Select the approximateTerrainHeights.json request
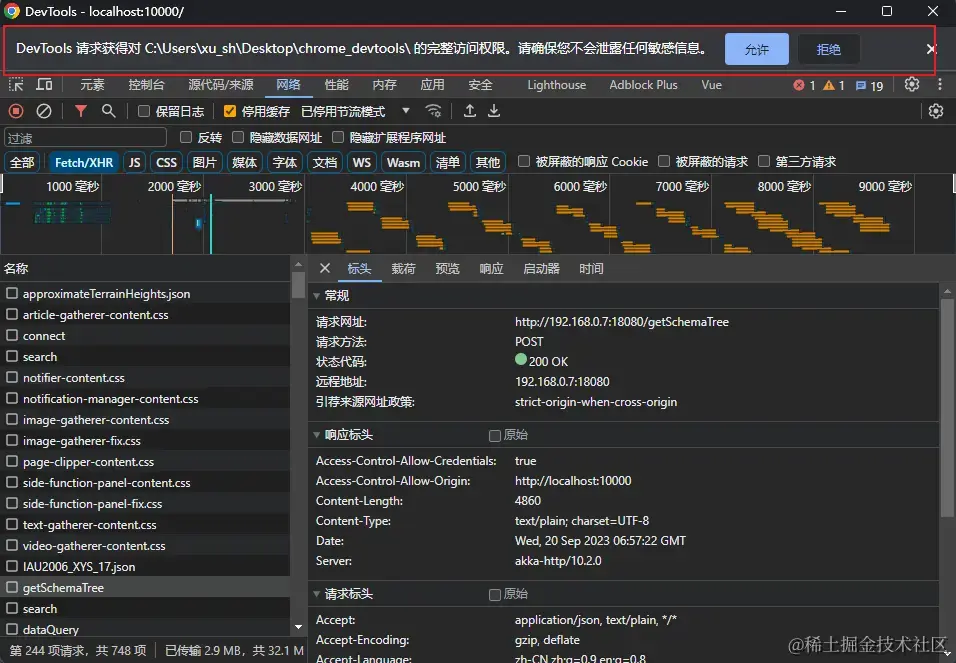956x663 pixels. point(145,293)
